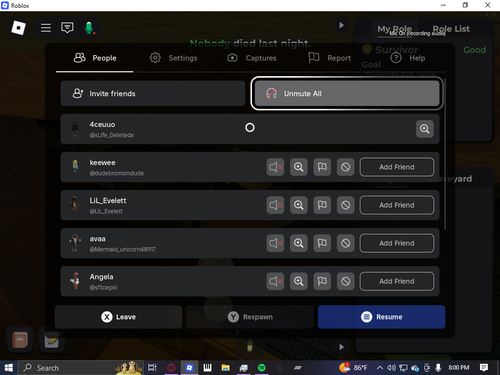Unmute LiL_Evelett's voice
The height and width of the screenshot is (375, 500).
(x=275, y=205)
